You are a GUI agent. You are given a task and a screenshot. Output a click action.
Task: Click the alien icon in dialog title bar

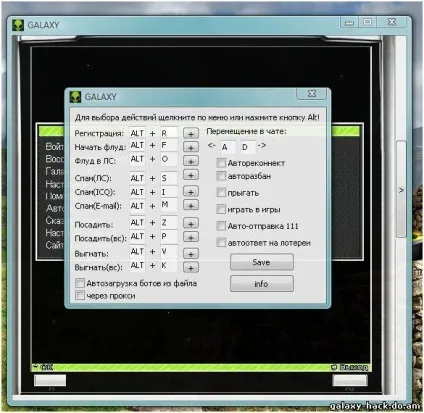pos(75,97)
